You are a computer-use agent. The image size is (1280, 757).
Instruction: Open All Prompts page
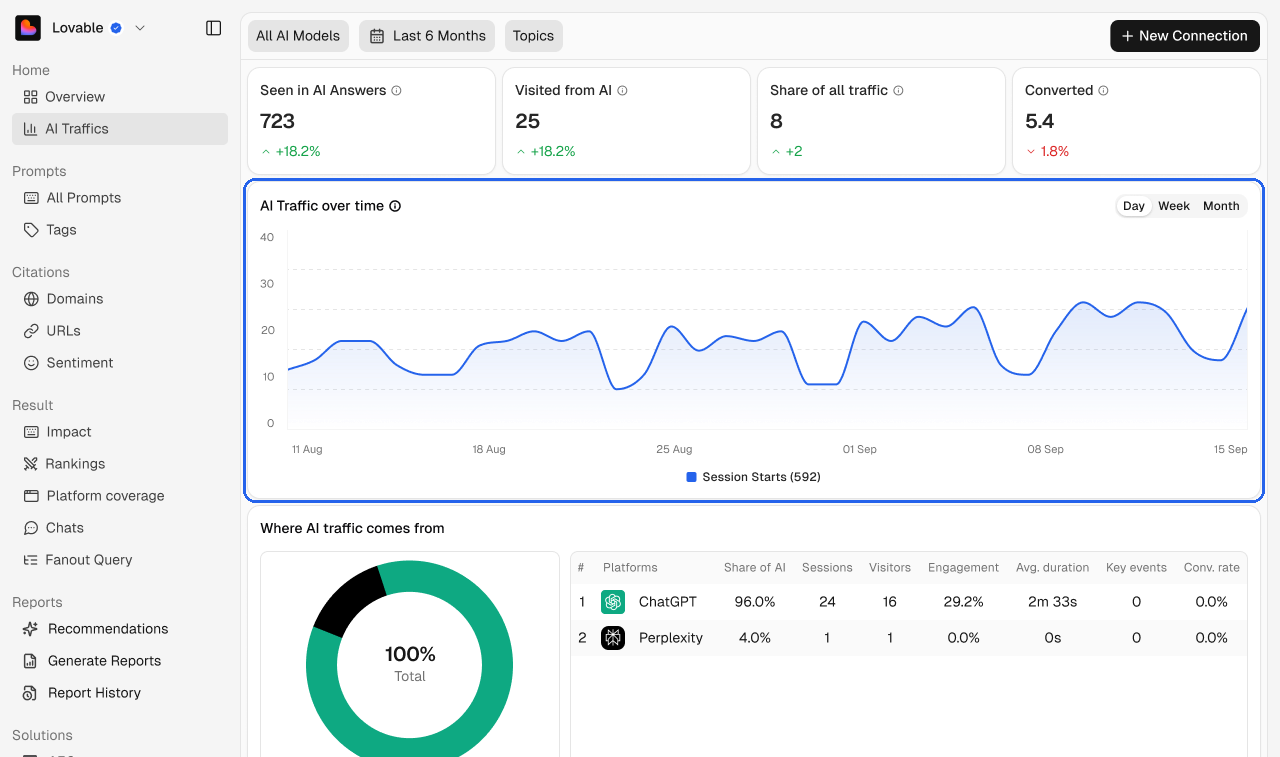[120, 198]
